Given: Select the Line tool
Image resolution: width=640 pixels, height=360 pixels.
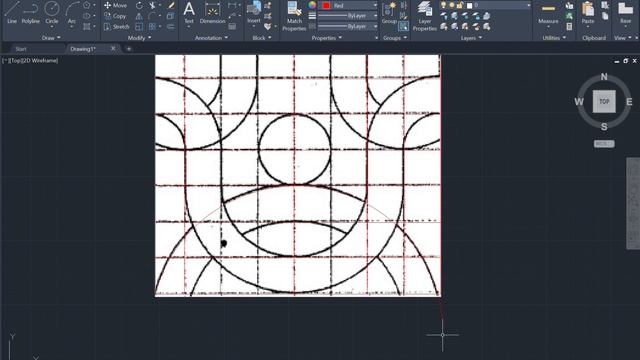Looking at the screenshot, I should [x=12, y=12].
